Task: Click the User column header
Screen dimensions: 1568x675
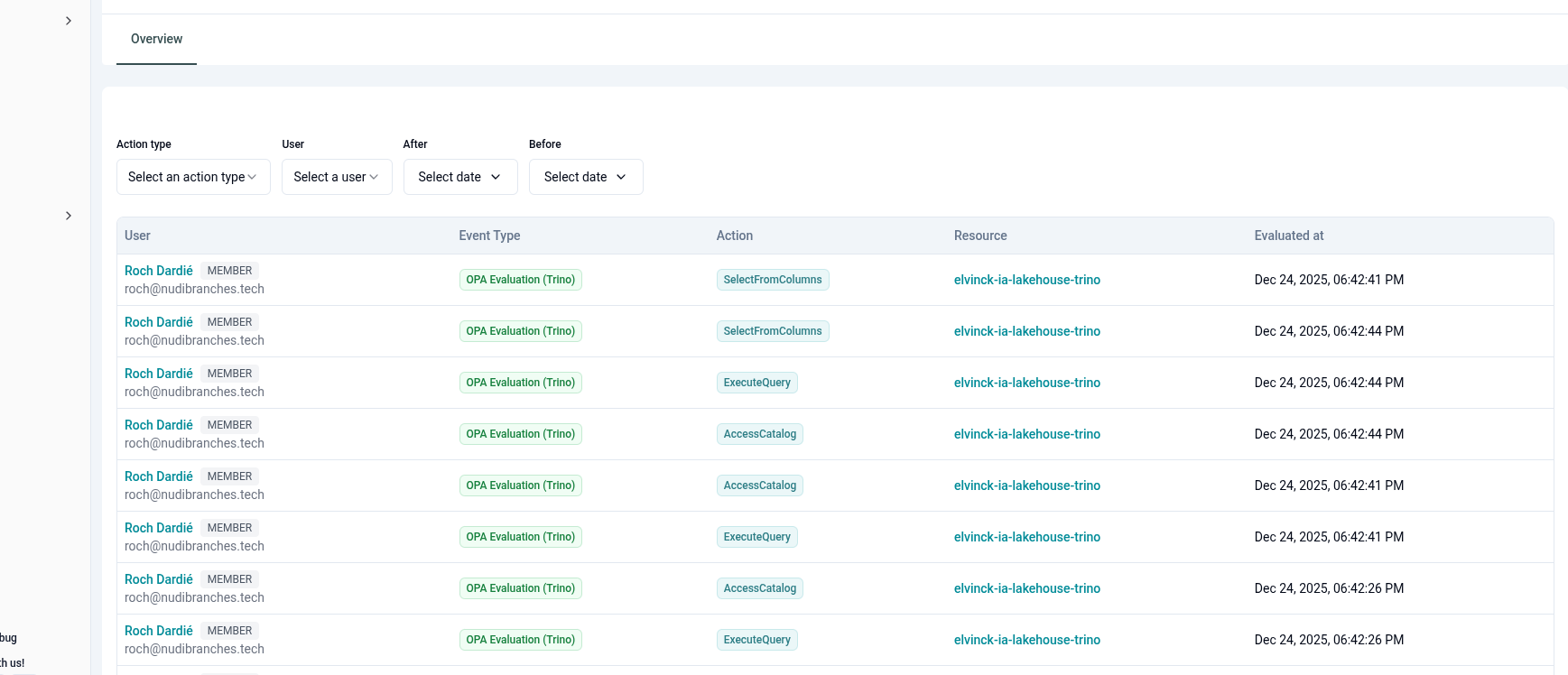Action: [137, 236]
